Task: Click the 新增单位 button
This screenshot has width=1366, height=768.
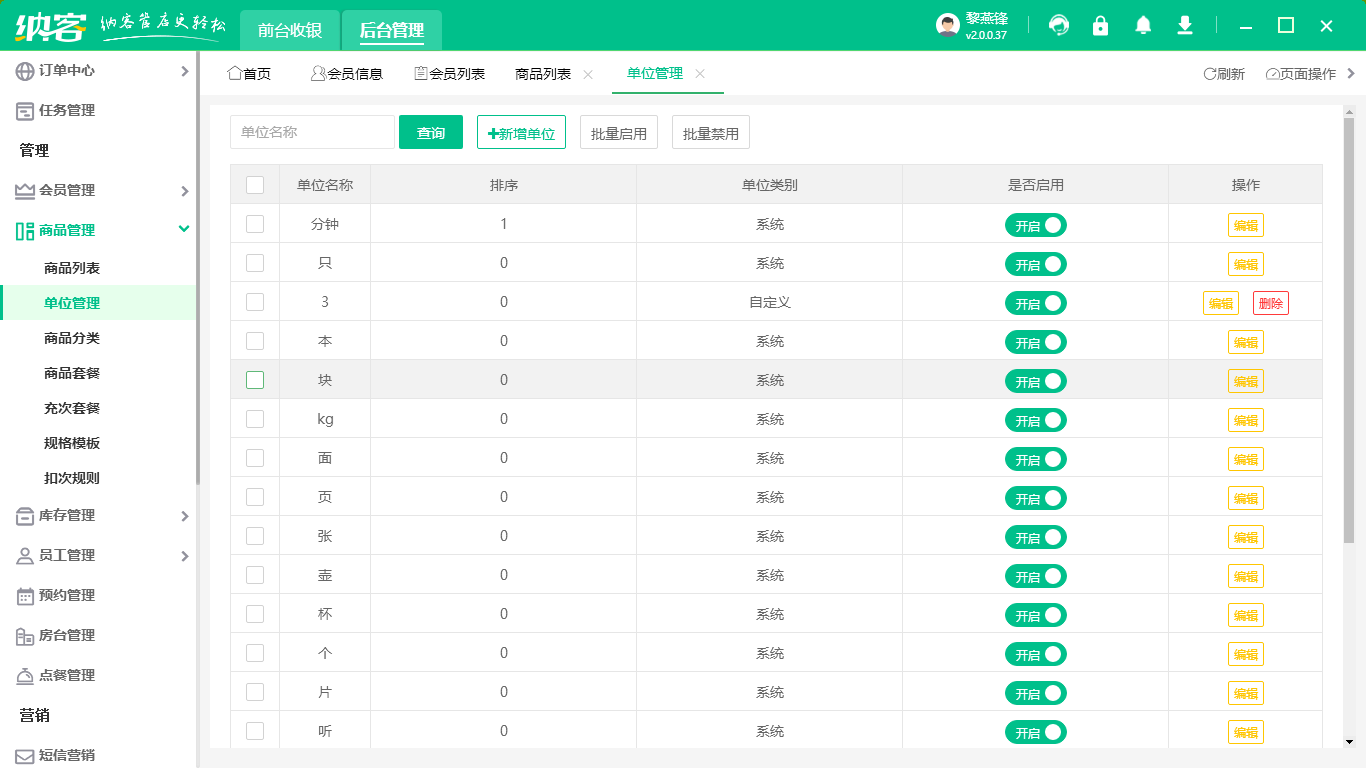Action: click(x=521, y=133)
